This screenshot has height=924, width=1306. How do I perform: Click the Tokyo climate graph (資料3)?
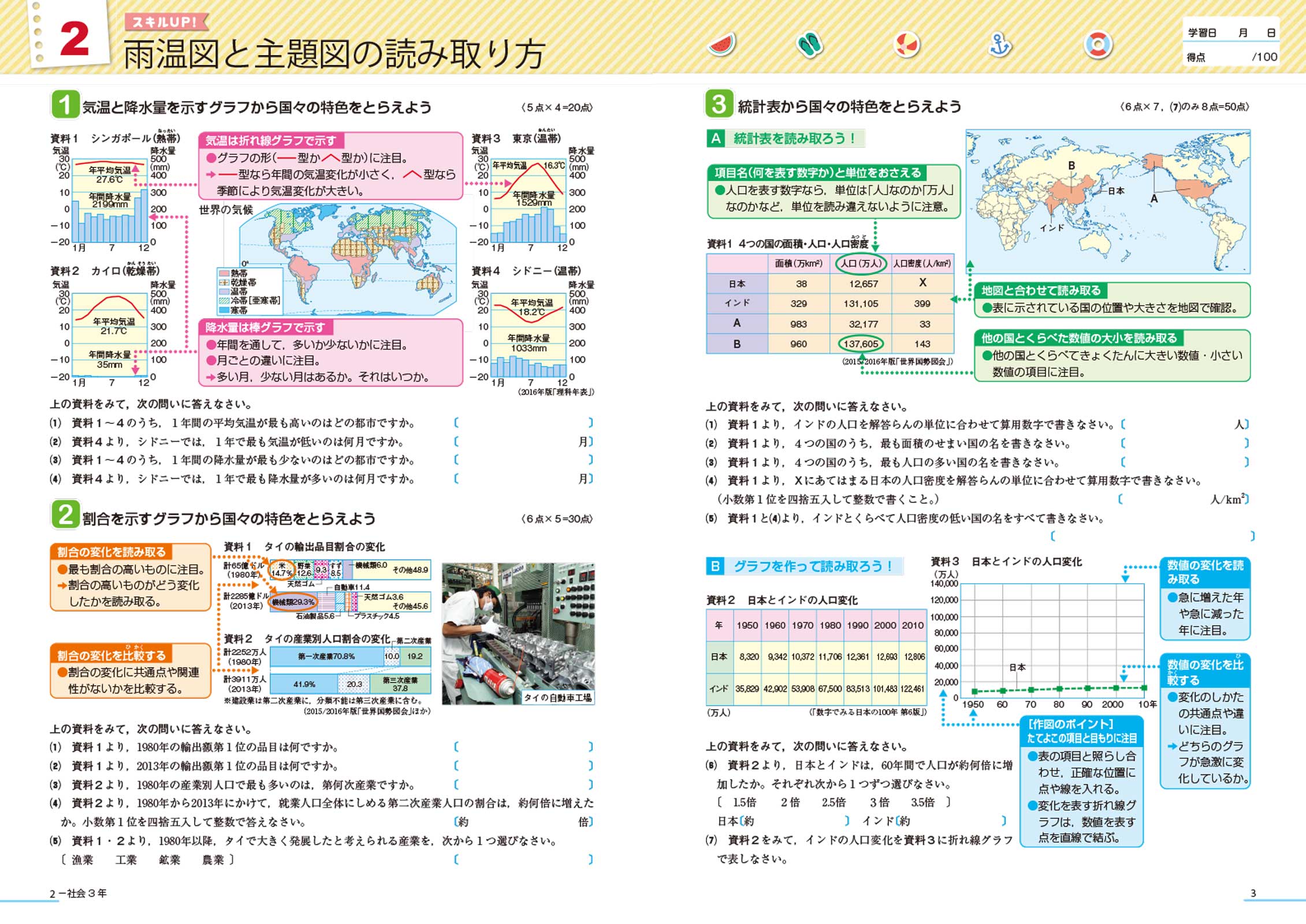click(x=529, y=200)
